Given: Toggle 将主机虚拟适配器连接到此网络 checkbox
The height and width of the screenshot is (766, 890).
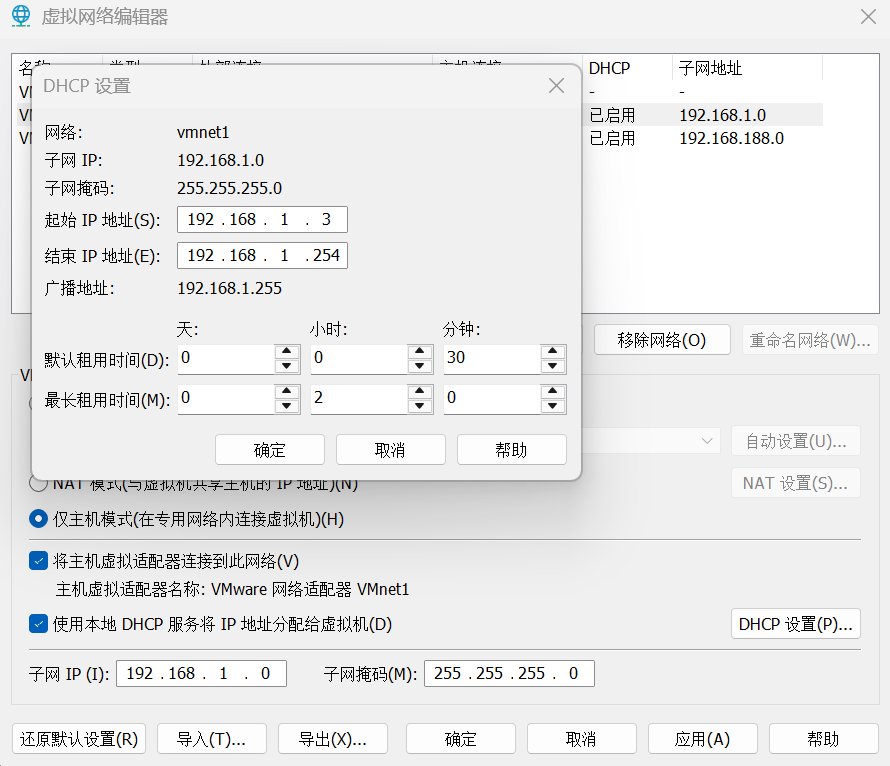Looking at the screenshot, I should pos(39,561).
